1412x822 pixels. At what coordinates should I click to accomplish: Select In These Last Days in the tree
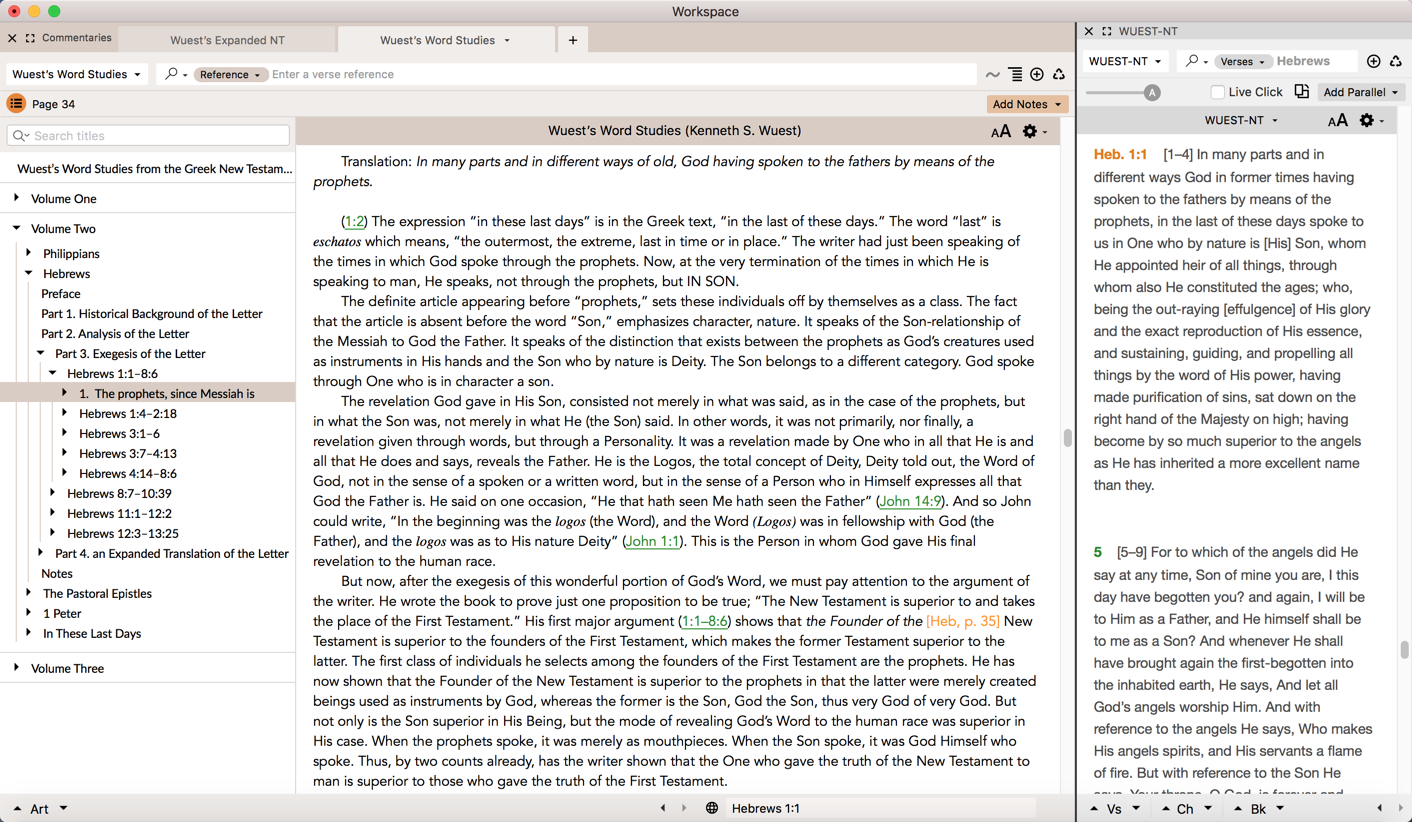click(x=92, y=633)
